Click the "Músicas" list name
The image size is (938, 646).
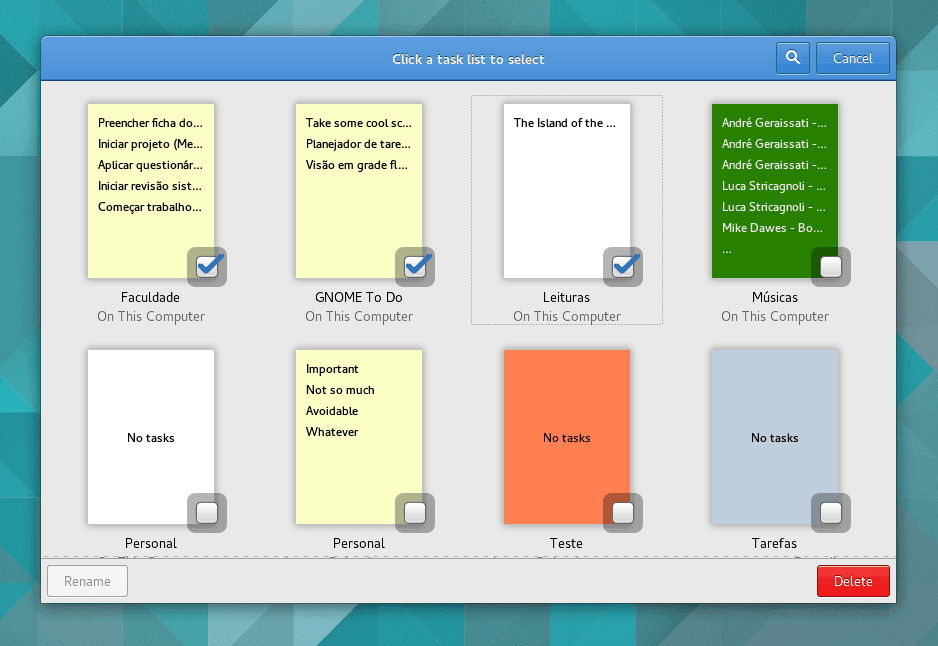point(775,297)
